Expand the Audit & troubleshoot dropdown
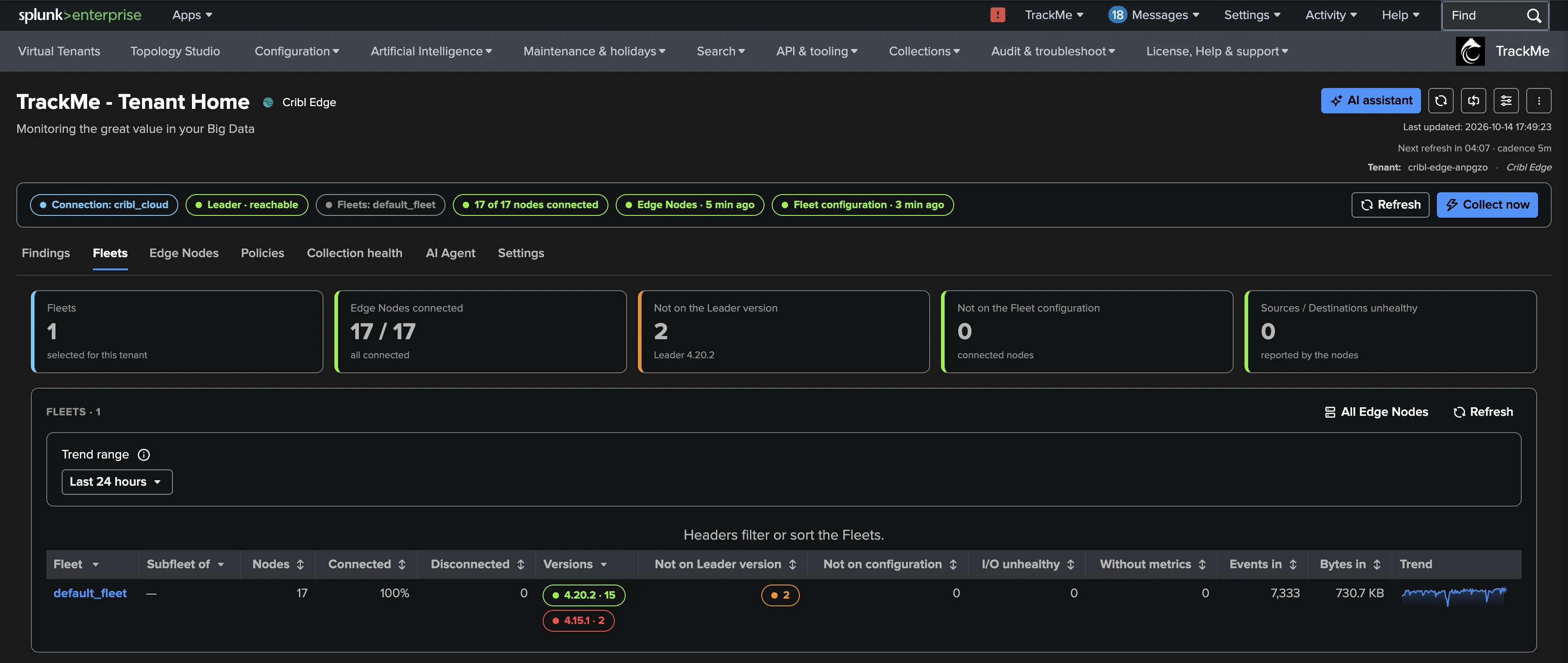The width and height of the screenshot is (1568, 663). tap(1053, 51)
